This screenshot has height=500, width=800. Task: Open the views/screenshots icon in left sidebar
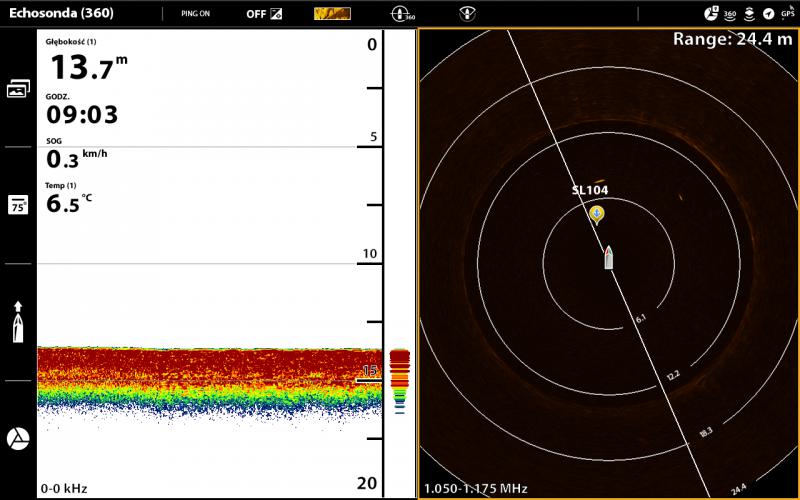[17, 89]
